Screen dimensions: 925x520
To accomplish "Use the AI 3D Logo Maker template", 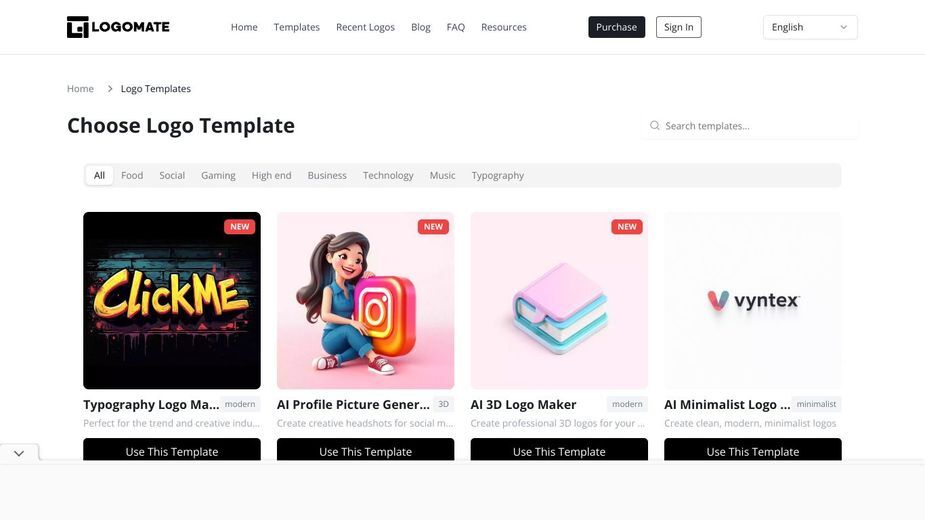I will click(559, 450).
